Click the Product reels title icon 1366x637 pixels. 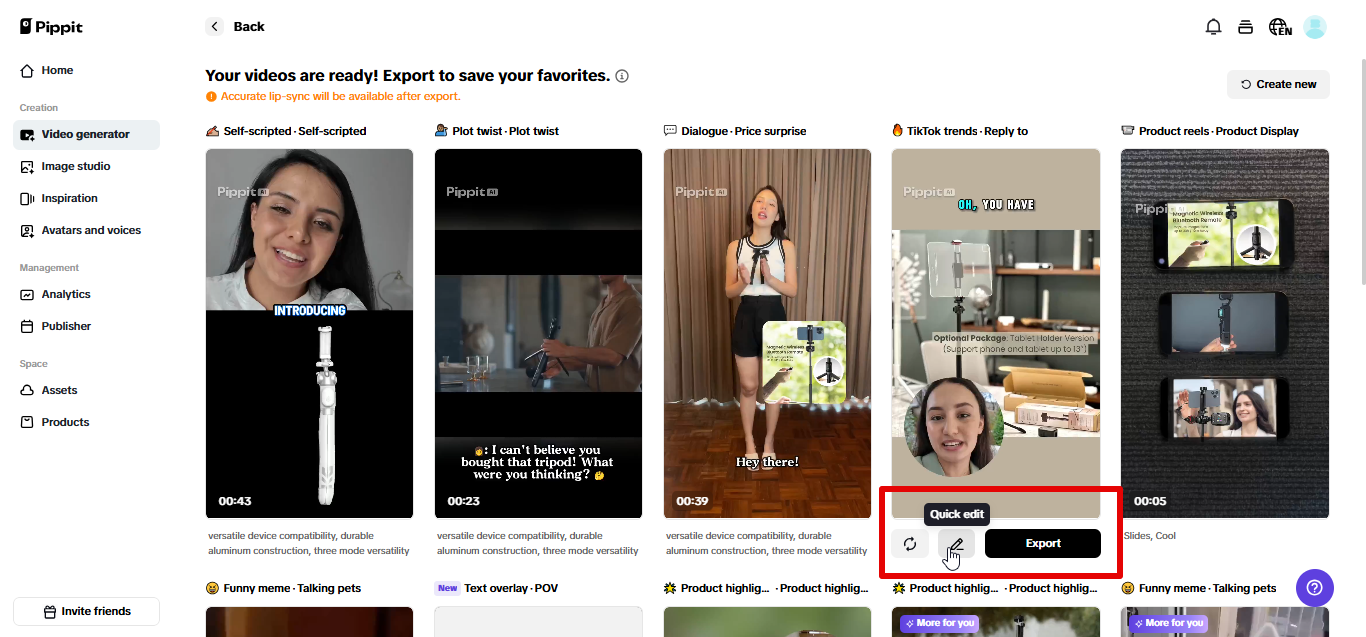click(1128, 131)
